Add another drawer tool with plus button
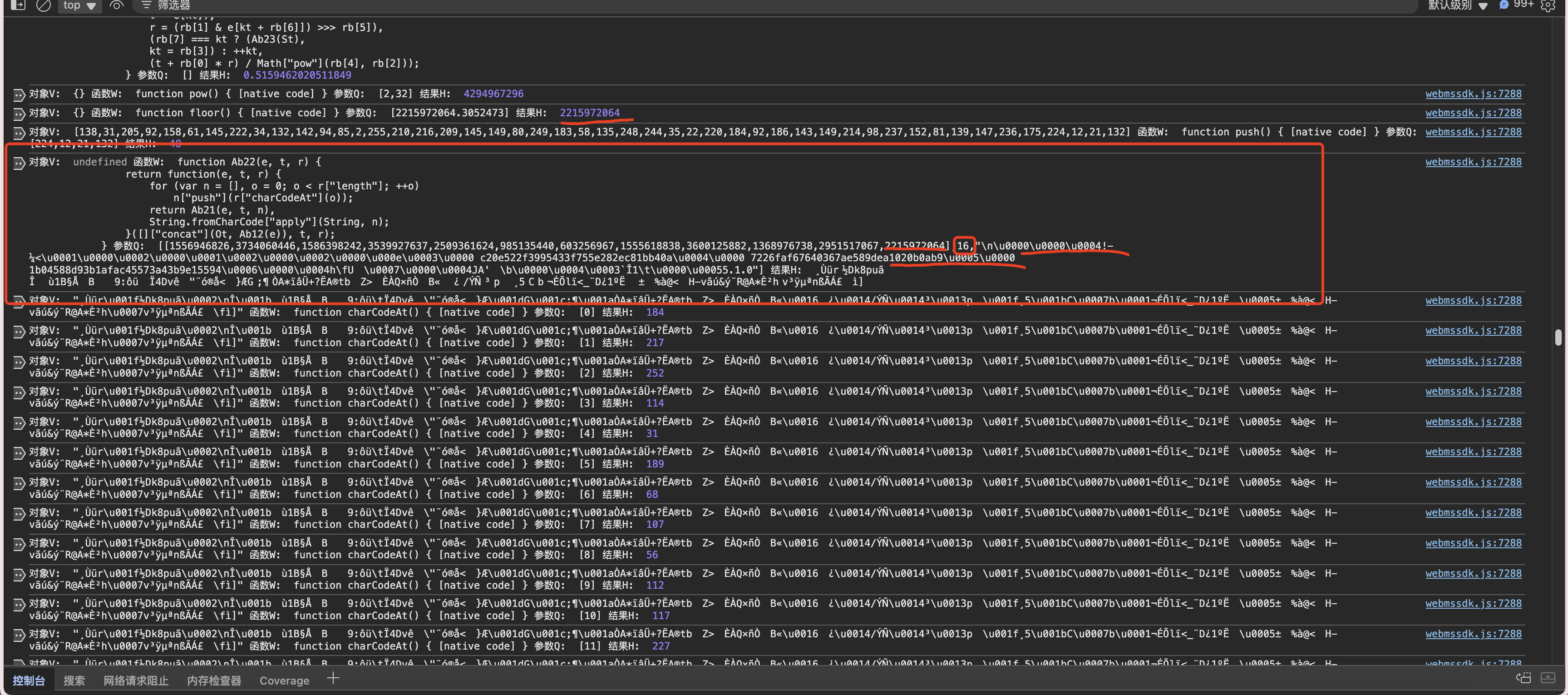The image size is (1568, 695). 333,678
